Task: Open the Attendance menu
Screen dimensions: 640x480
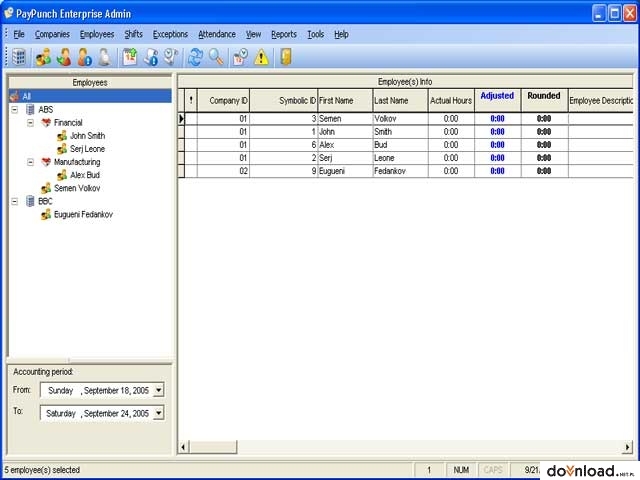Action: [x=217, y=34]
